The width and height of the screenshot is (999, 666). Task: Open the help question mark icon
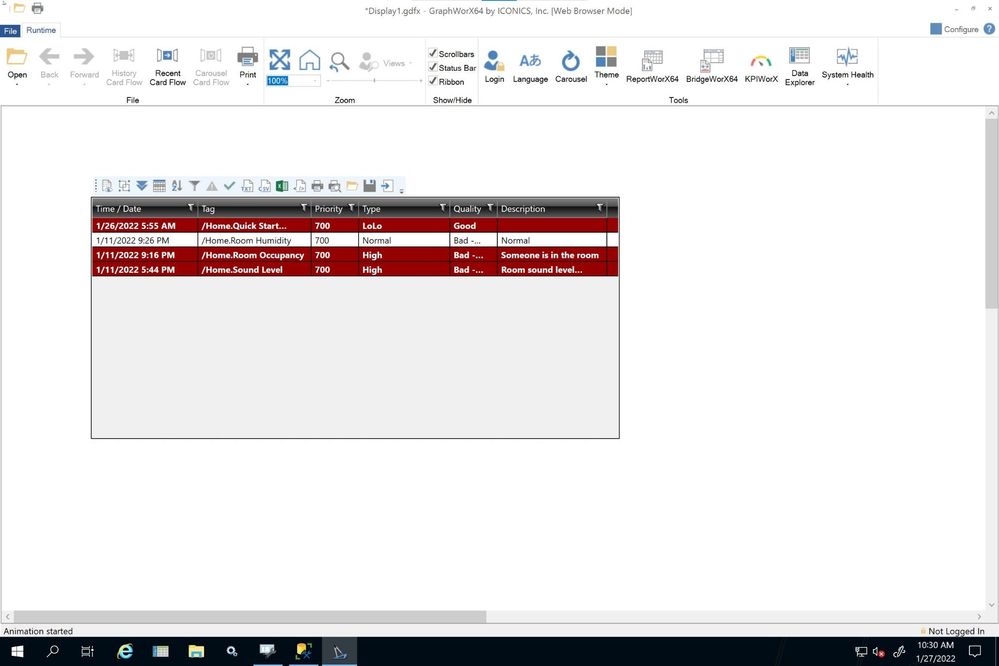(x=989, y=29)
